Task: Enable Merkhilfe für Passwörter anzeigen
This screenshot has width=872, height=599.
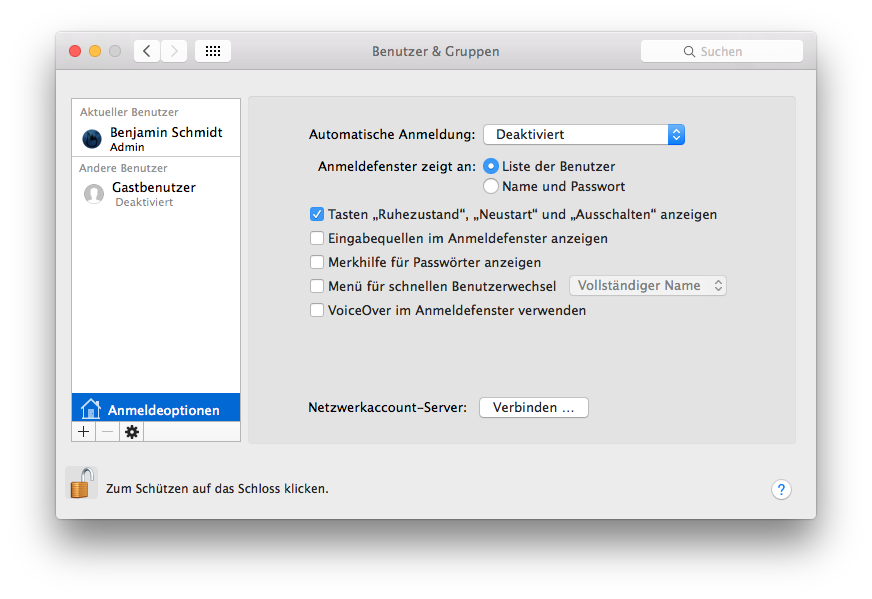Action: pos(317,262)
